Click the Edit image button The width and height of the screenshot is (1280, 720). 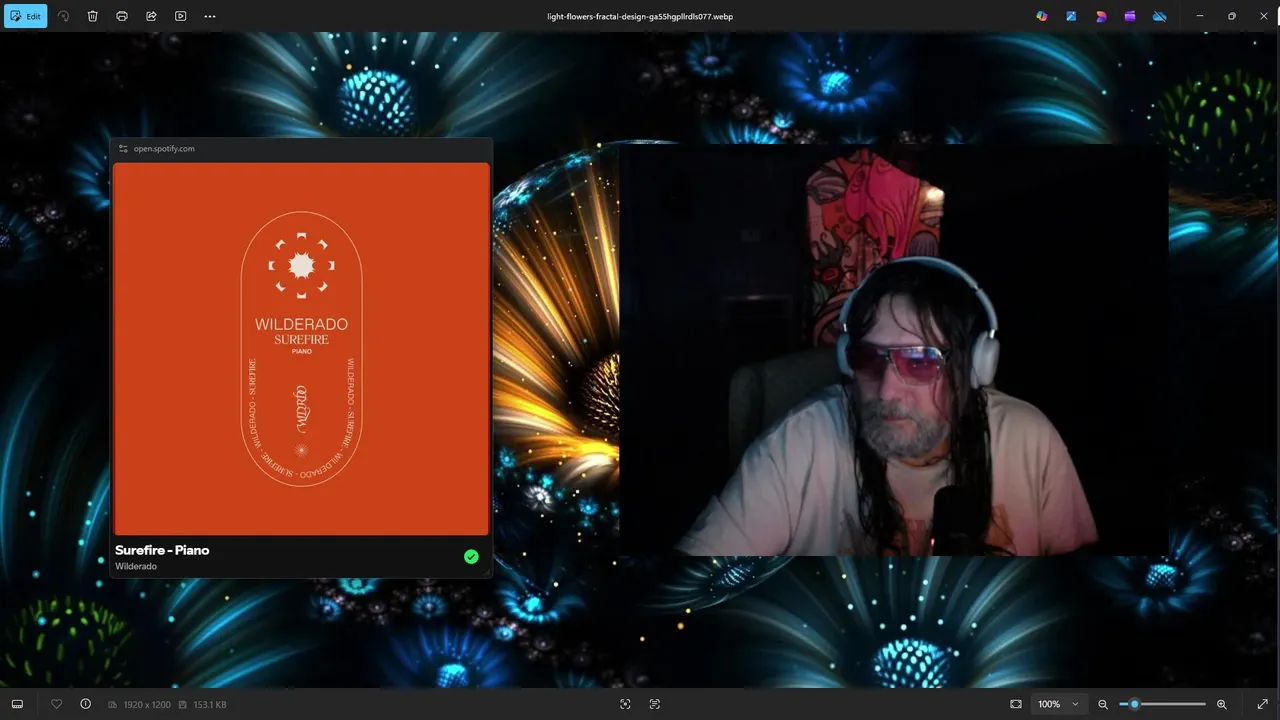pos(25,16)
